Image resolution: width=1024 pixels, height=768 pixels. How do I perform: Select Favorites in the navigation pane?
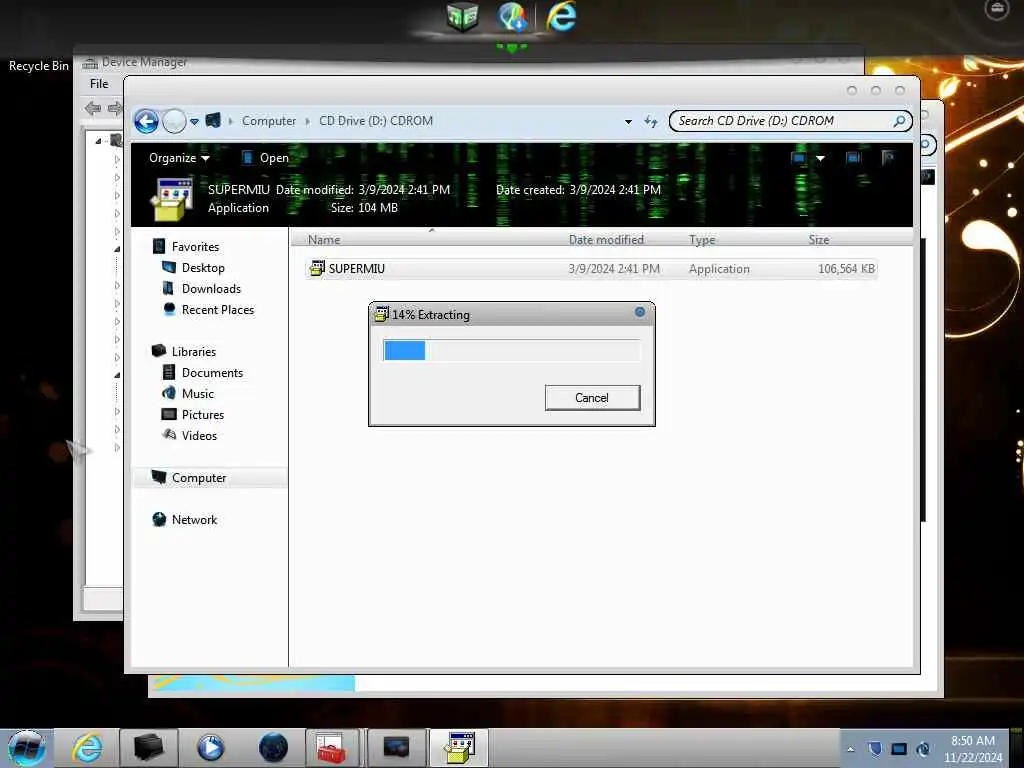pyautogui.click(x=195, y=247)
